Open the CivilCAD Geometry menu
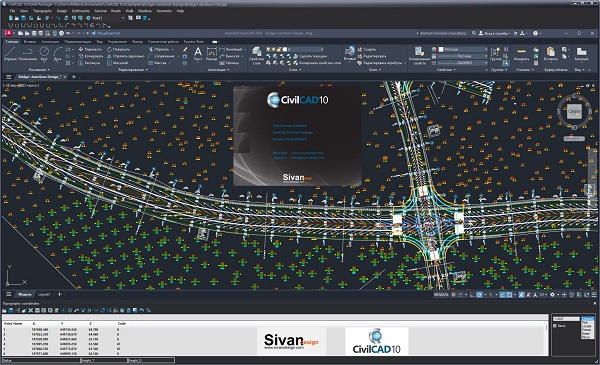 pyautogui.click(x=164, y=11)
